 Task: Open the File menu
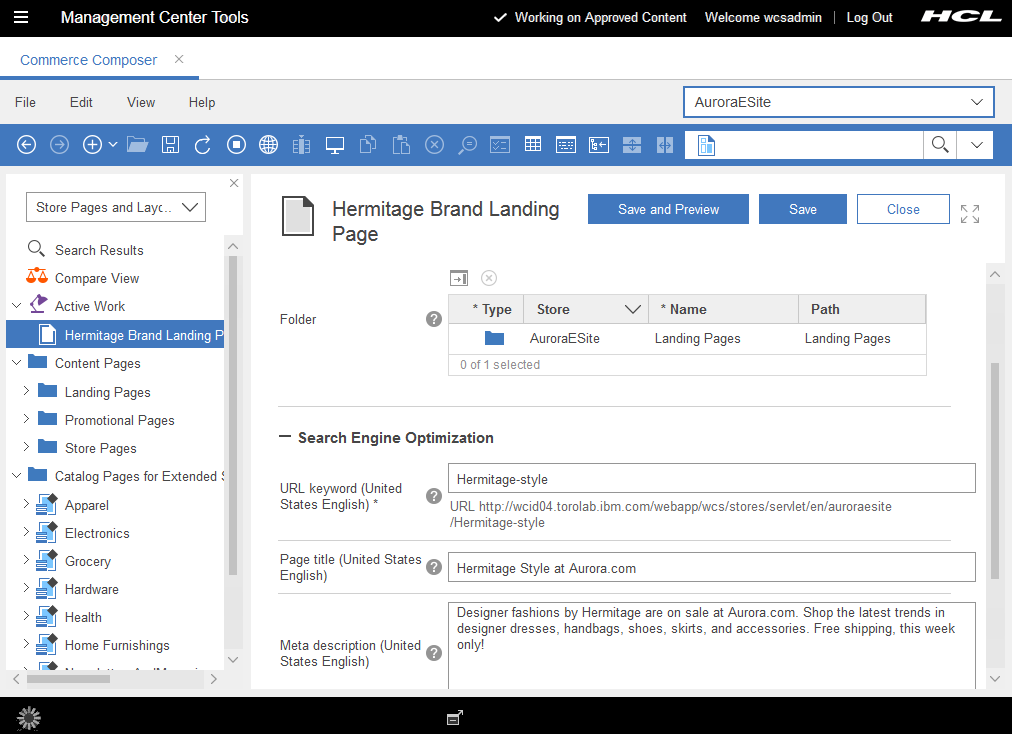pos(25,102)
